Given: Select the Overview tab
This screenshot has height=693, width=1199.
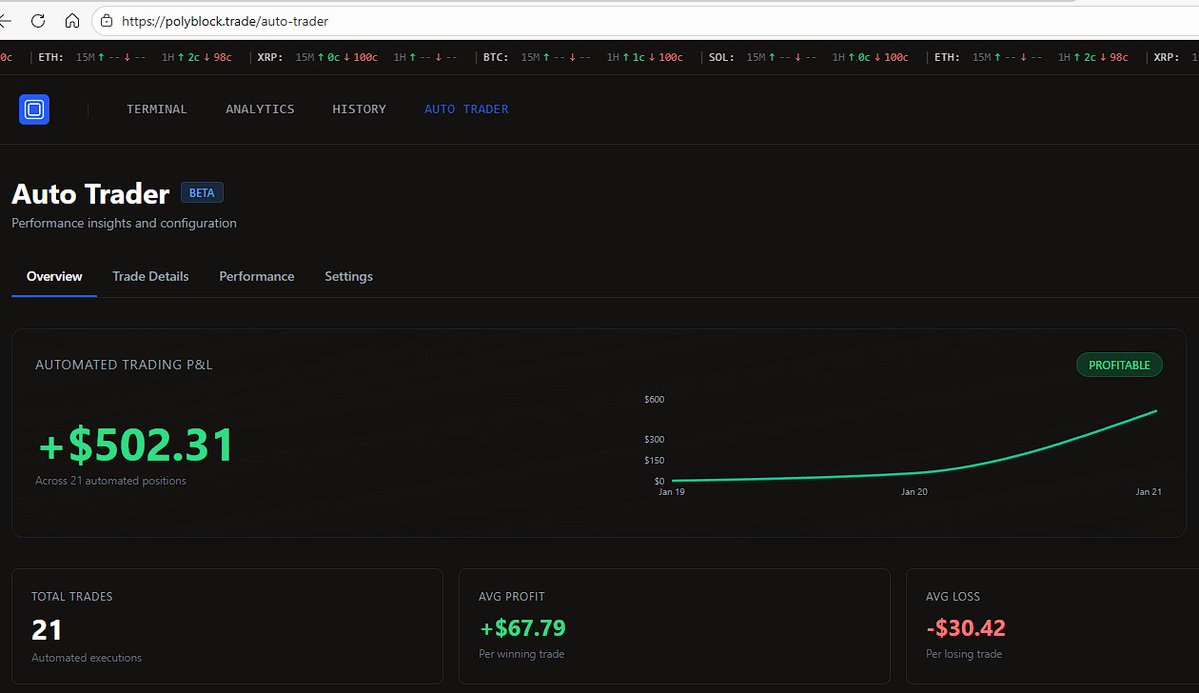Looking at the screenshot, I should pos(53,276).
